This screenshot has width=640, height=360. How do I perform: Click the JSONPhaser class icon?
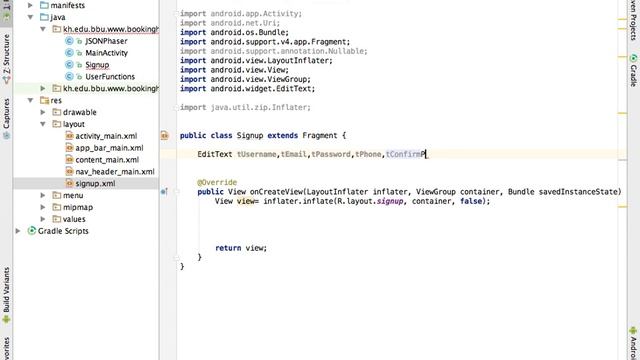[69, 41]
